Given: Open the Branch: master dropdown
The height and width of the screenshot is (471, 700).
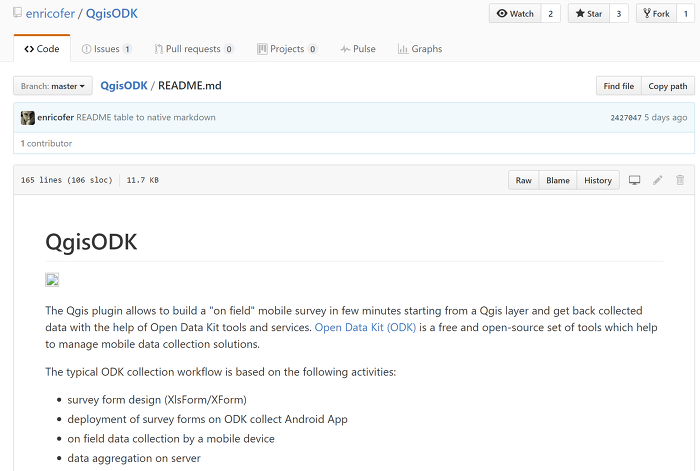Looking at the screenshot, I should click(53, 86).
